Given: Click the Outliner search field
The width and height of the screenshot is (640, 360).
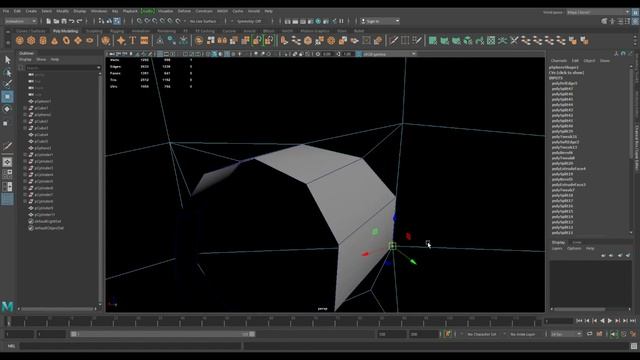Looking at the screenshot, I should point(63,67).
